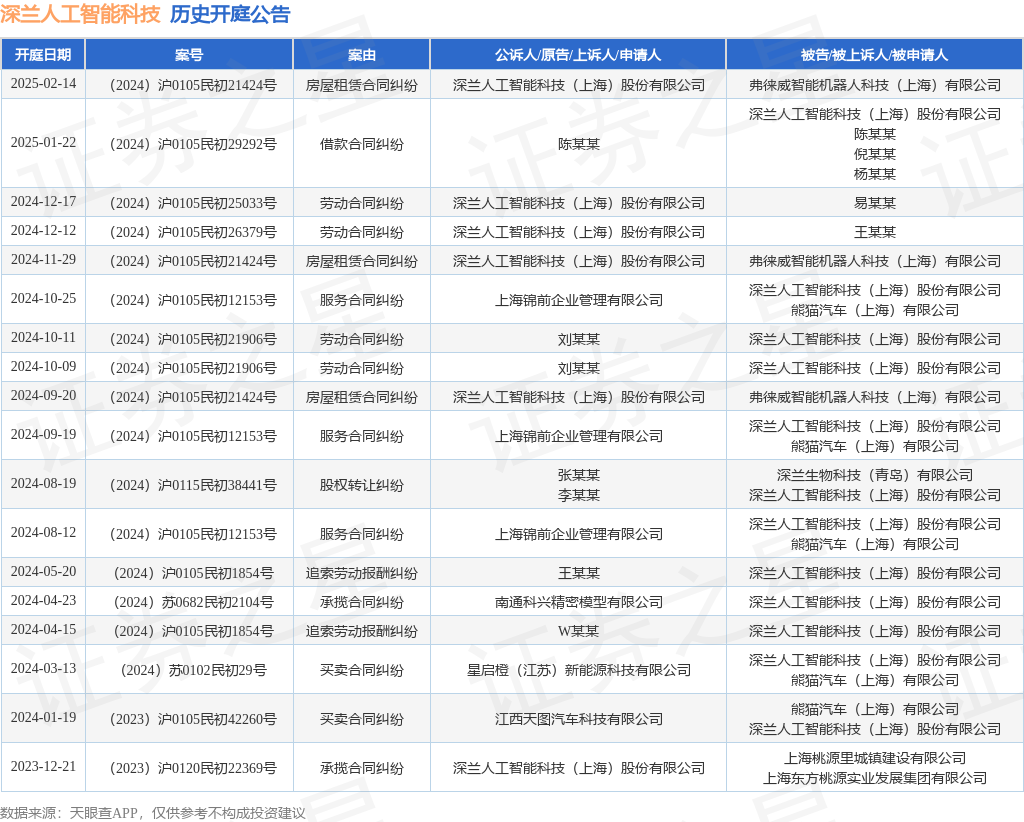Image resolution: width=1024 pixels, height=822 pixels.
Task: Click the 深兰人工智能科技 title
Action: [x=78, y=15]
